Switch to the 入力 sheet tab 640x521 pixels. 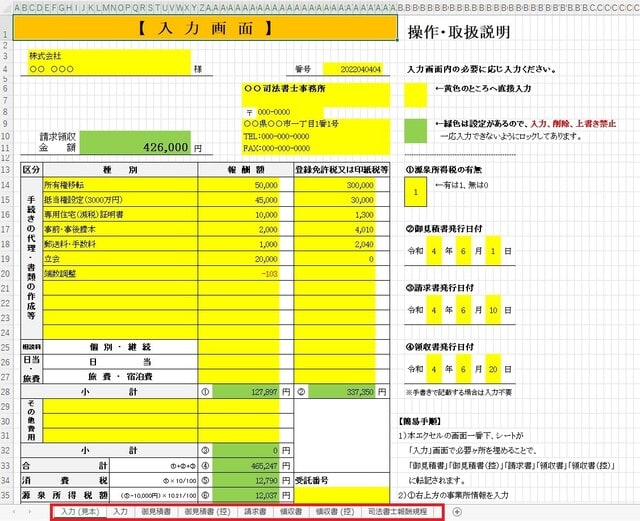[120, 512]
